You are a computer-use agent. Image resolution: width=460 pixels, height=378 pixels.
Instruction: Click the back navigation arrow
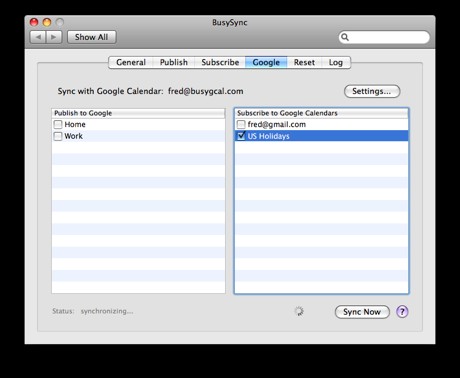(x=38, y=37)
